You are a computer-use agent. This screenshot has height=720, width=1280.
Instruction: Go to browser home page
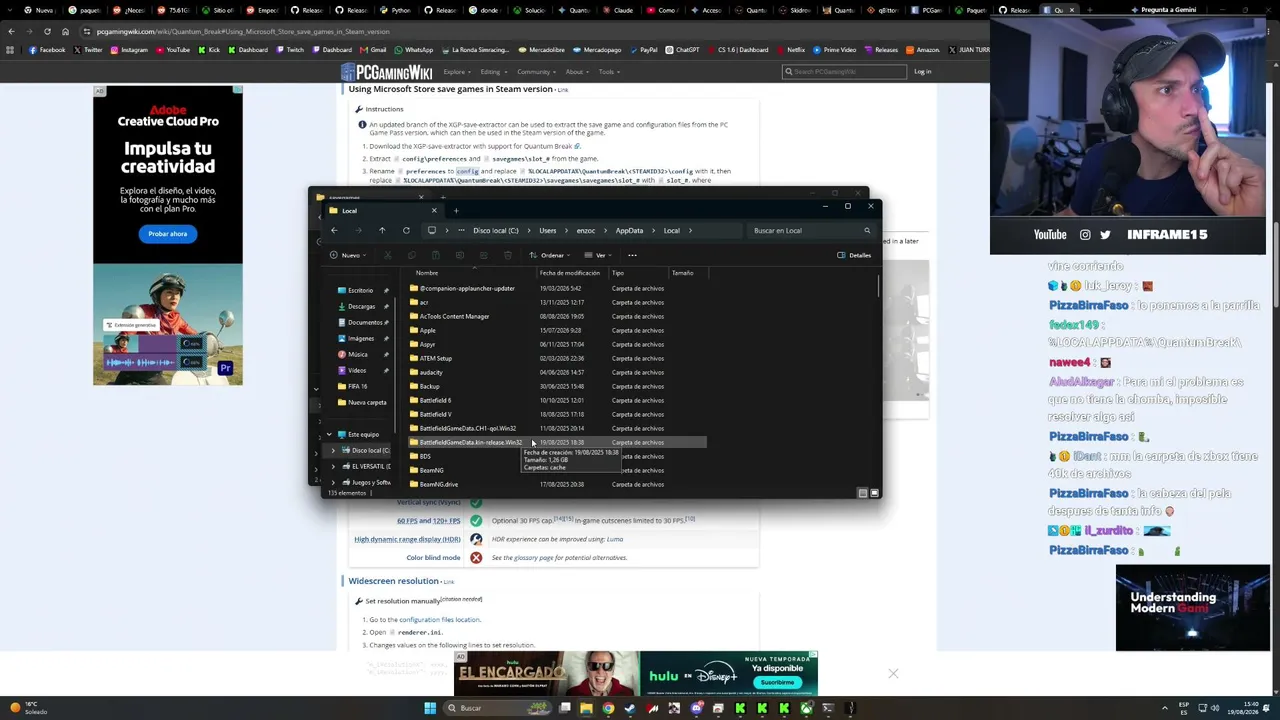(65, 31)
